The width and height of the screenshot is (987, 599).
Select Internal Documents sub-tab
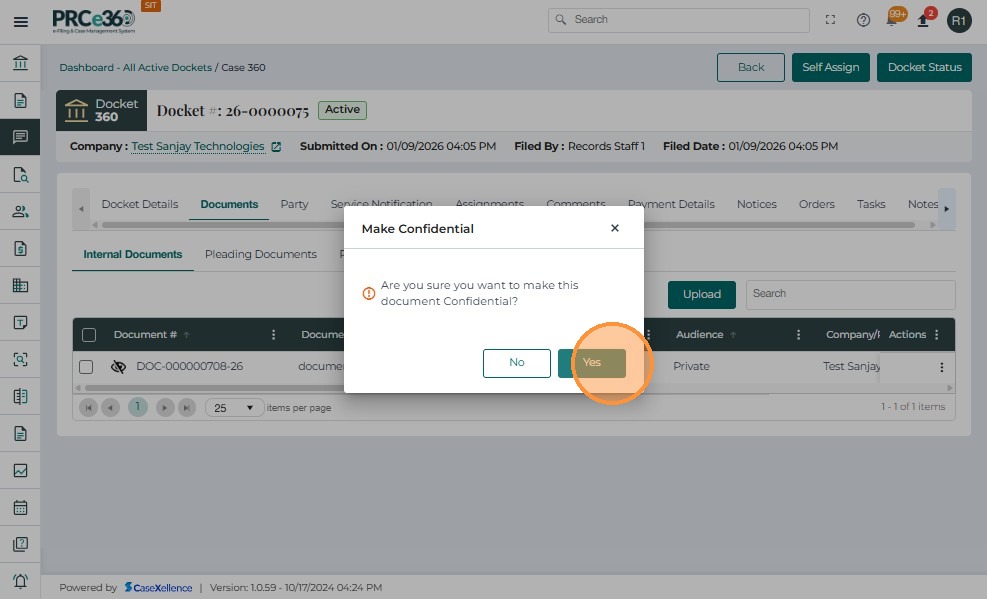133,255
